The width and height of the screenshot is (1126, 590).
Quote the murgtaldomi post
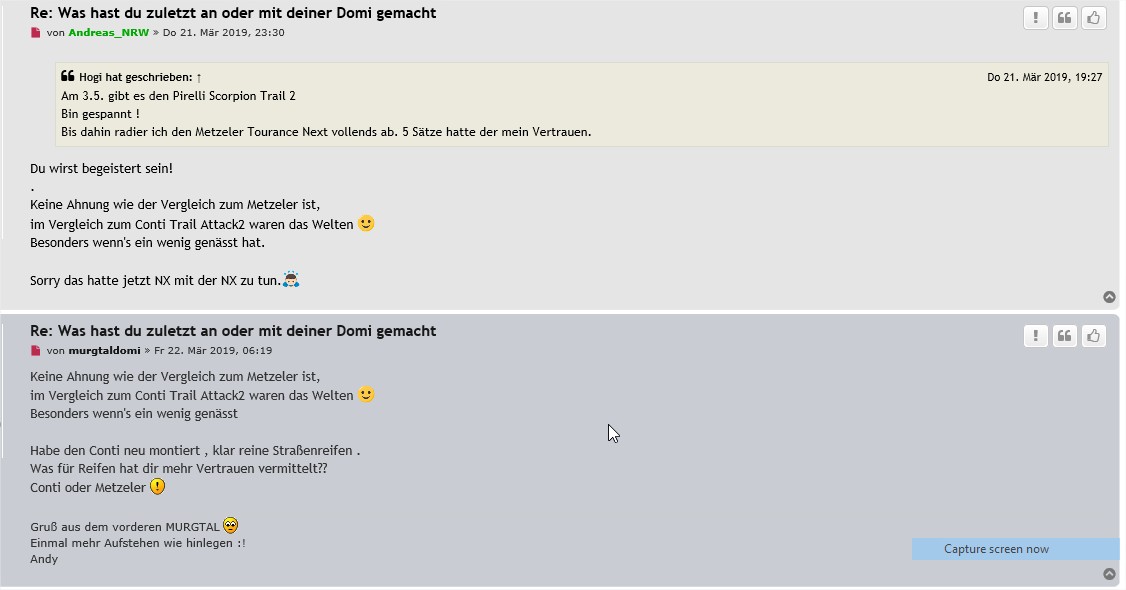[1065, 336]
